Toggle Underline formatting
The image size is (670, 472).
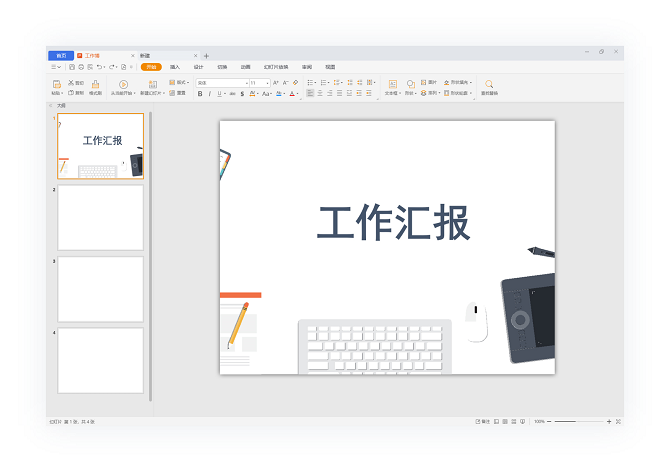tap(220, 94)
